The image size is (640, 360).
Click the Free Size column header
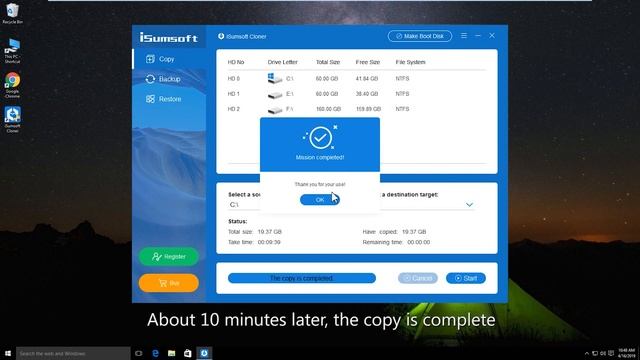point(368,62)
